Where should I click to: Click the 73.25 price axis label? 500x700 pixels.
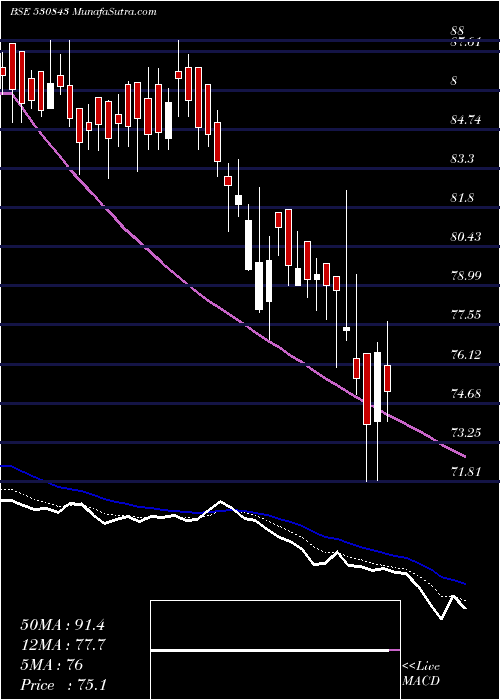point(466,432)
